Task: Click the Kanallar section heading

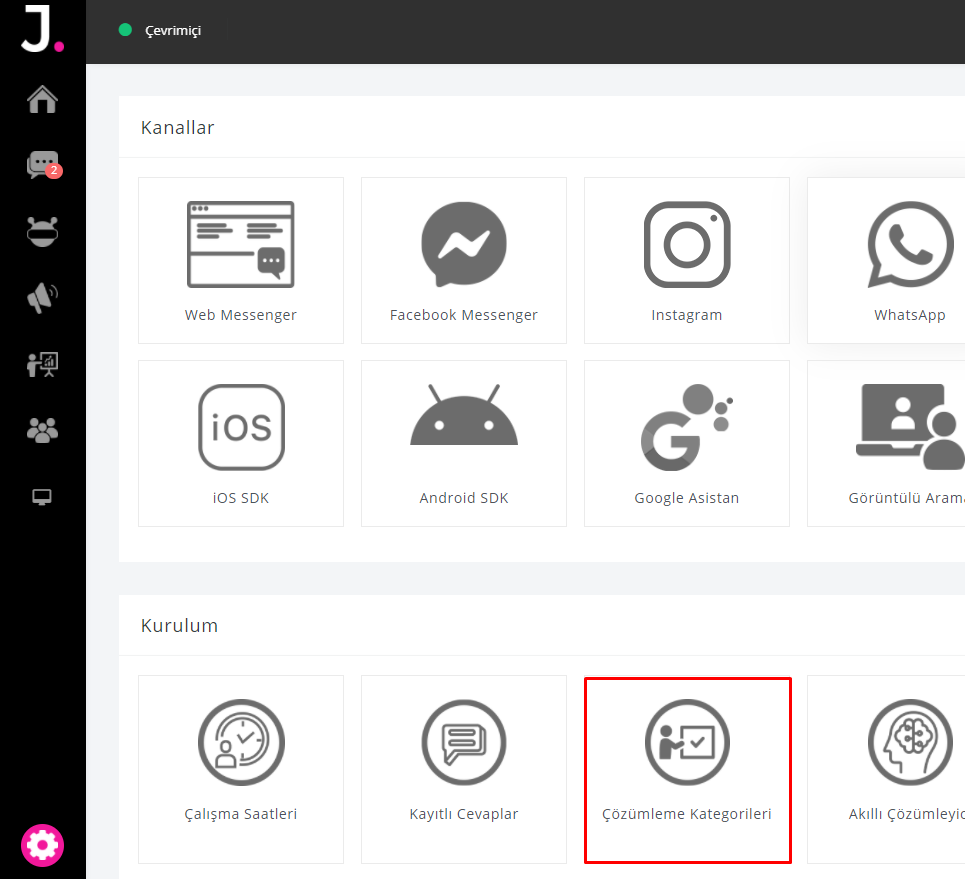Action: tap(177, 127)
